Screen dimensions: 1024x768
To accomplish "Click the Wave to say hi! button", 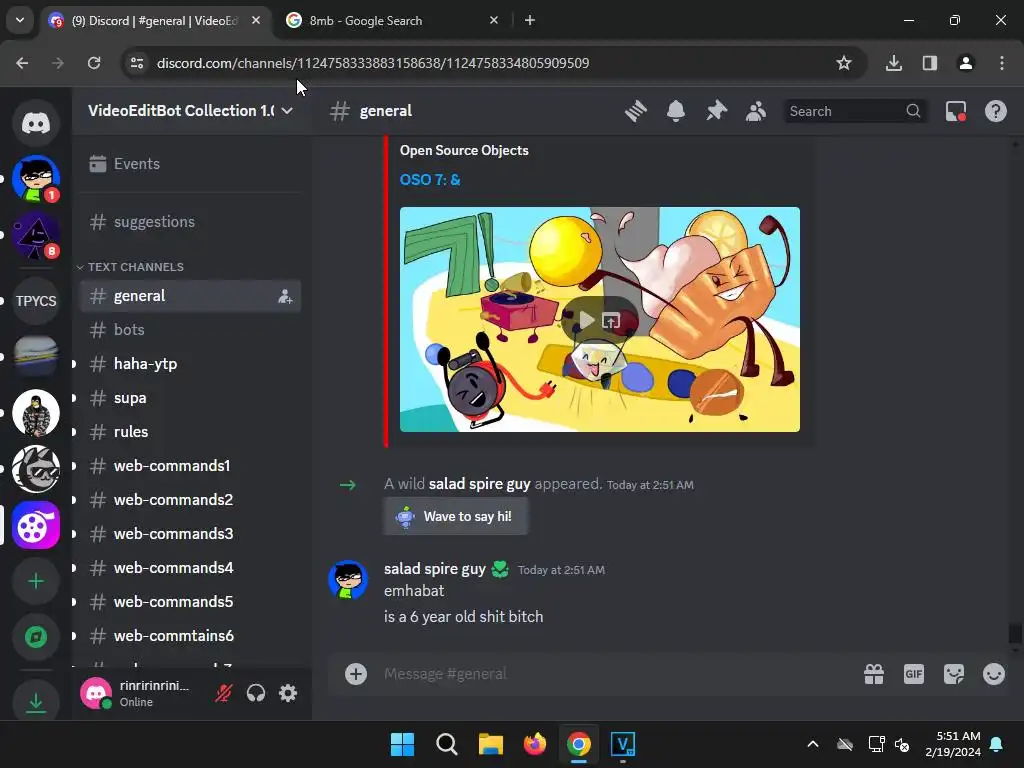I will (x=456, y=516).
